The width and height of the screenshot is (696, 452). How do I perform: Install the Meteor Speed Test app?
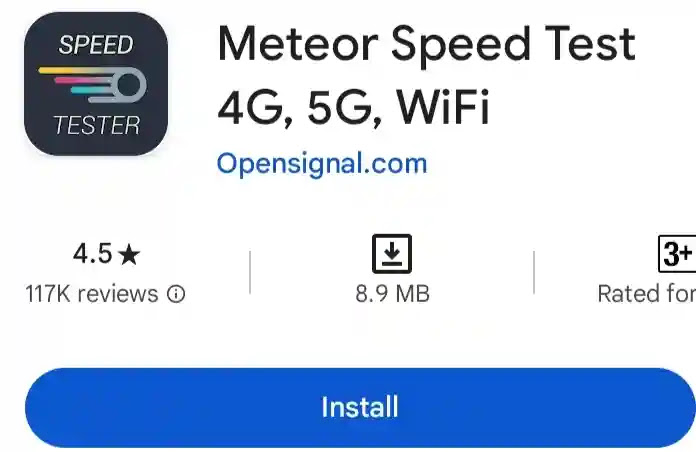(360, 407)
